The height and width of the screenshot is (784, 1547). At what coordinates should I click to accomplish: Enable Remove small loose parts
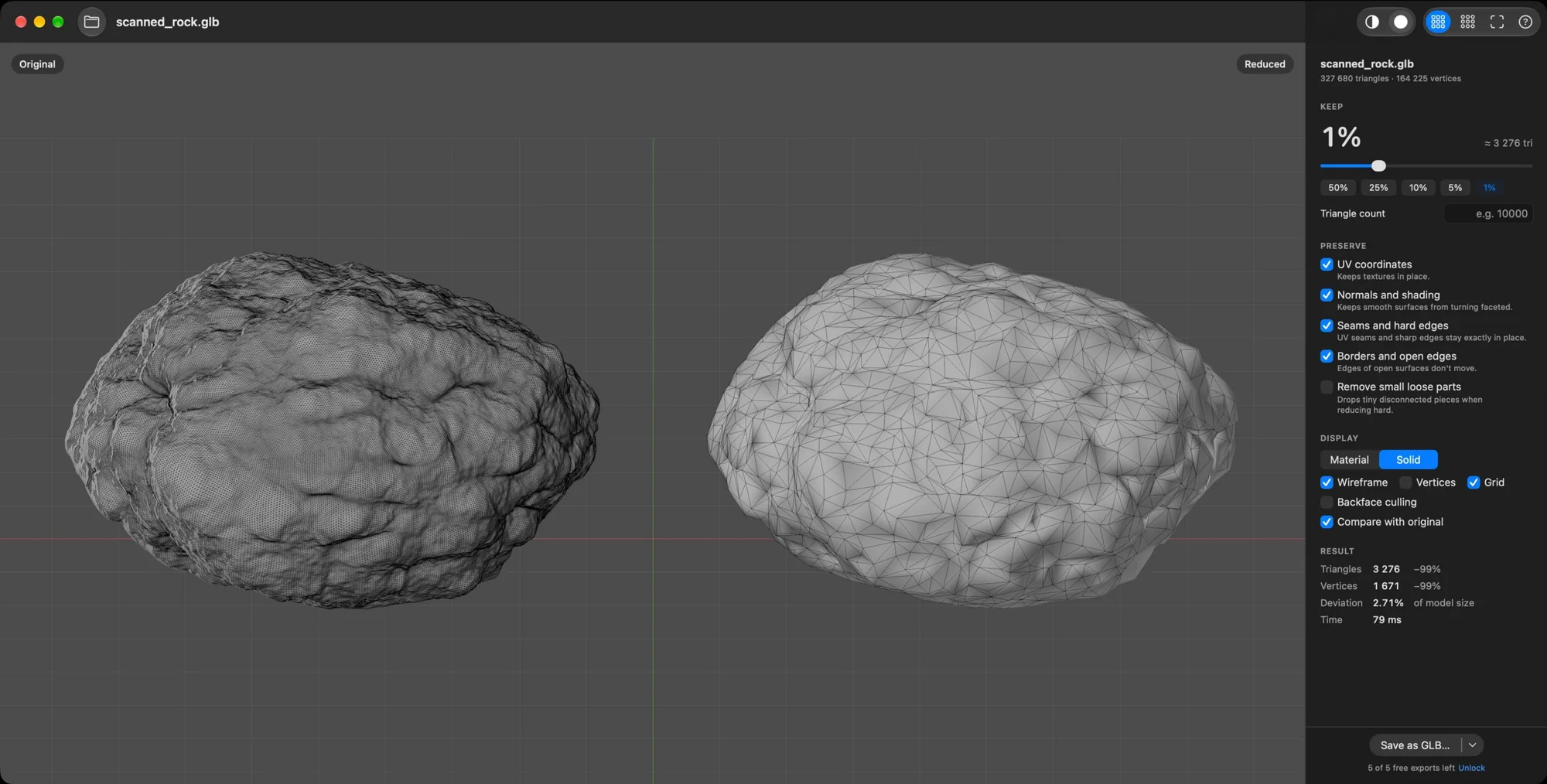pos(1327,387)
